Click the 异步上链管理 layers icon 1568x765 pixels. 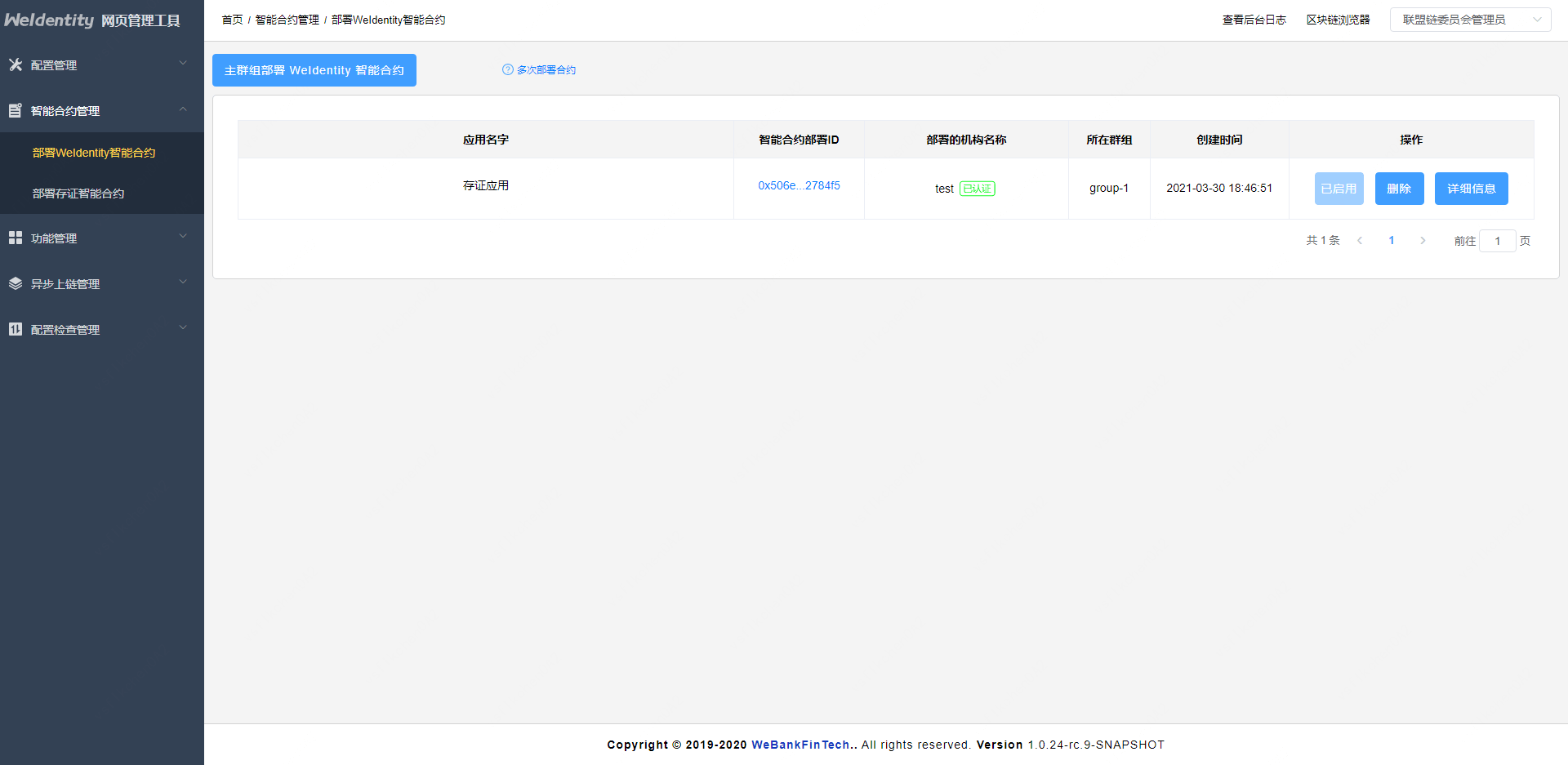[x=15, y=283]
